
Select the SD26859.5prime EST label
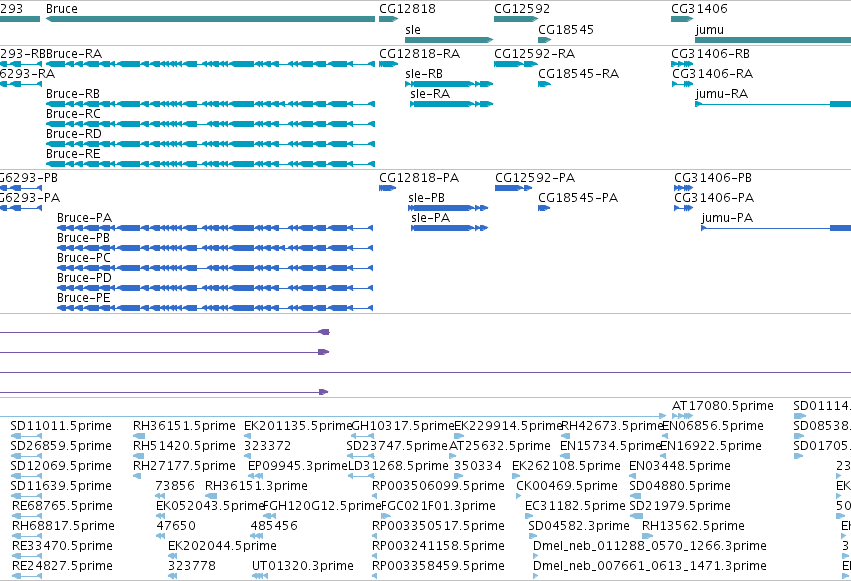pos(61,446)
